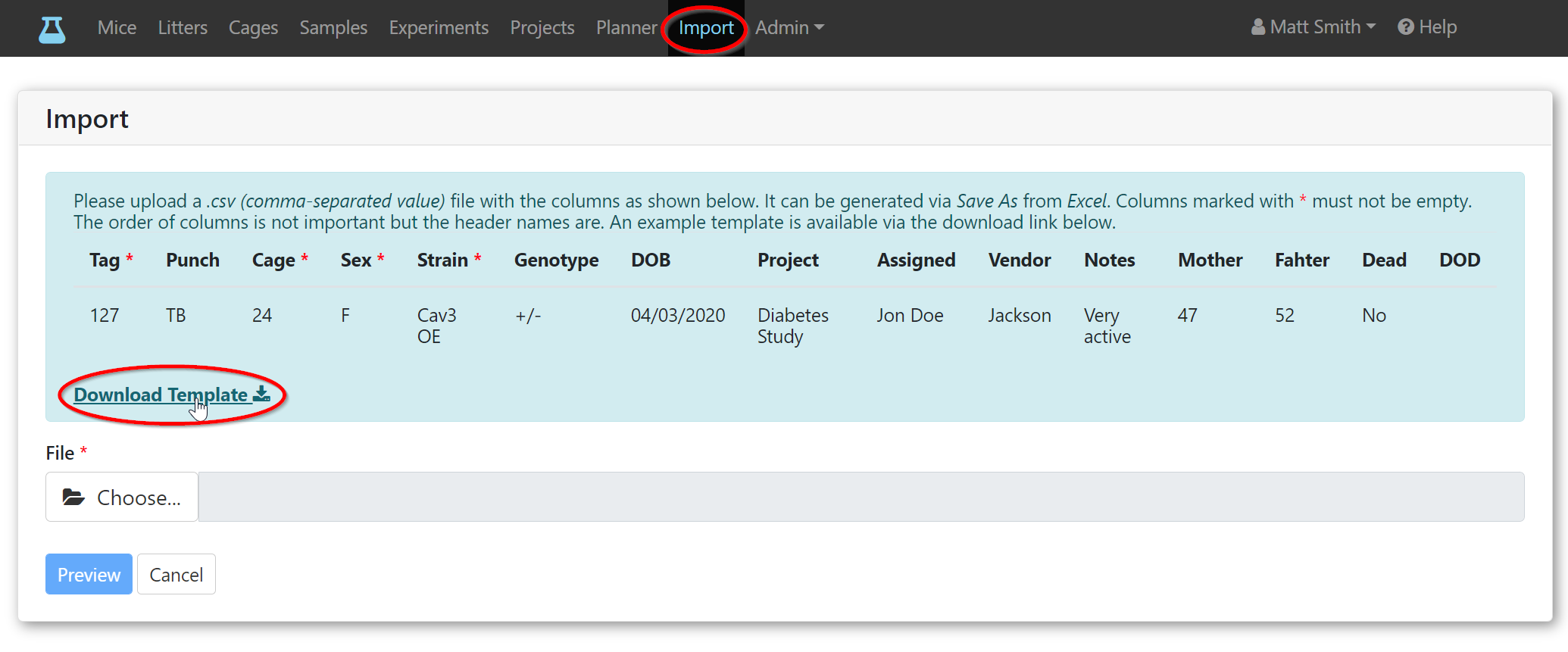Click the Help question mark icon
The height and width of the screenshot is (652, 1568).
point(1406,27)
